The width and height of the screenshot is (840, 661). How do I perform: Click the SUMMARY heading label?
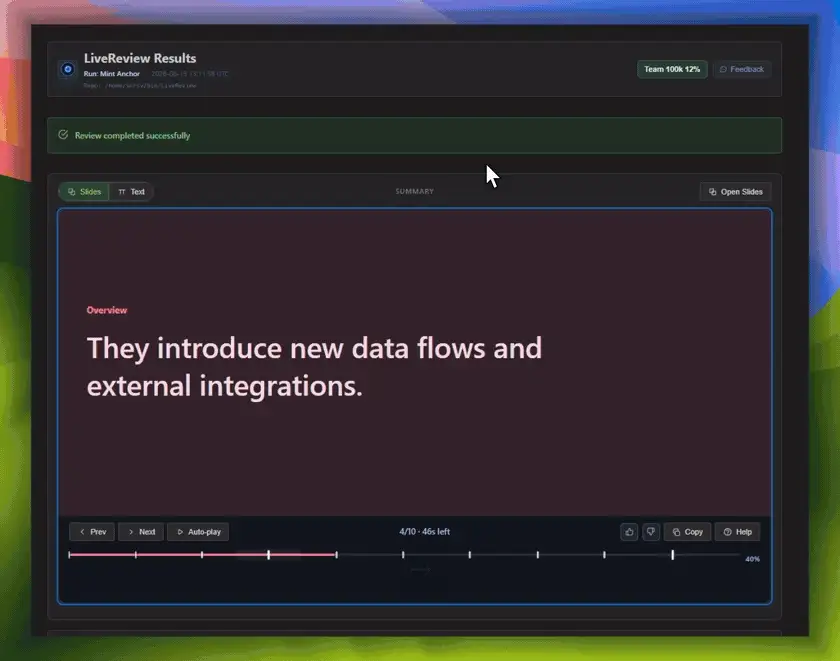pyautogui.click(x=415, y=191)
